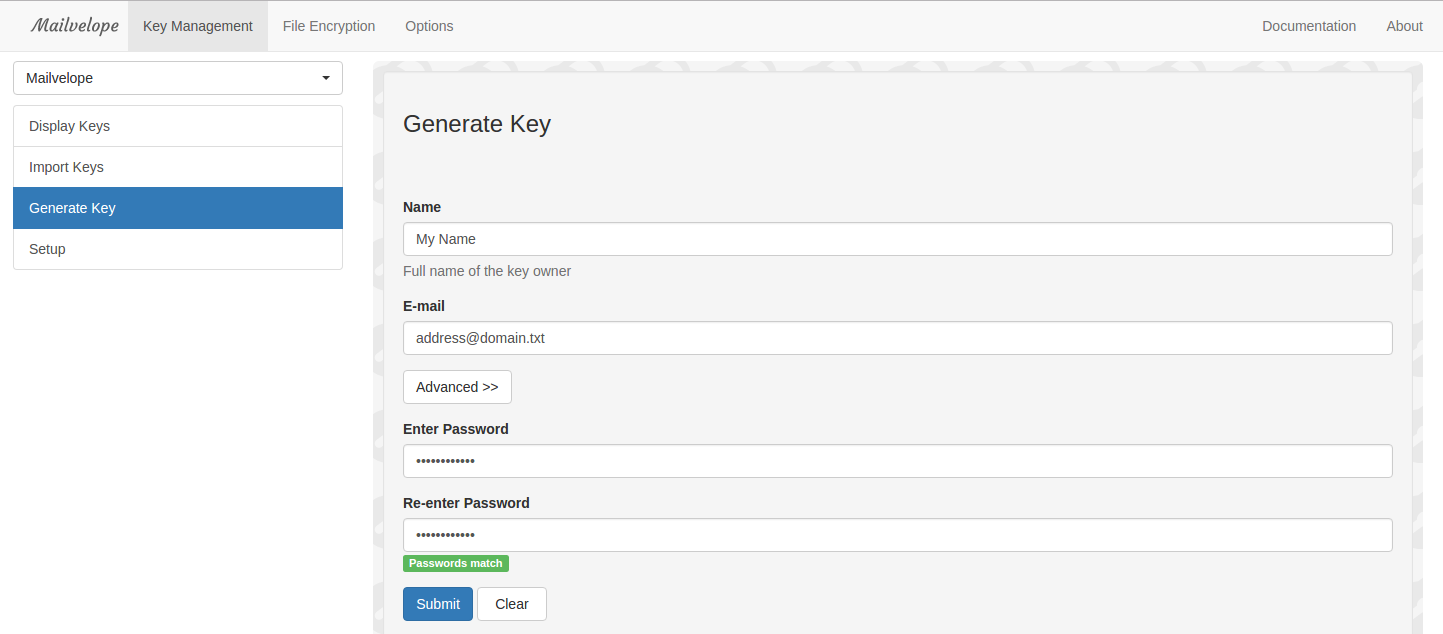Viewport: 1443px width, 634px height.
Task: Click the Generate Key form heading
Action: [x=477, y=124]
